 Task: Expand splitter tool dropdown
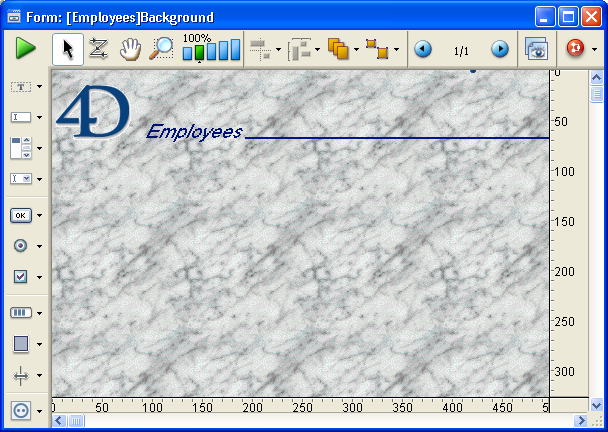(x=40, y=375)
